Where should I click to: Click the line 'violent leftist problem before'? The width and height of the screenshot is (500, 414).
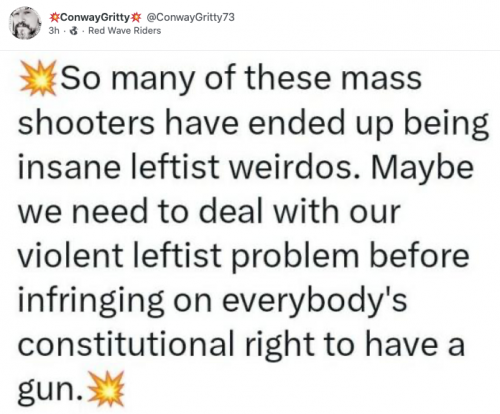click(243, 256)
